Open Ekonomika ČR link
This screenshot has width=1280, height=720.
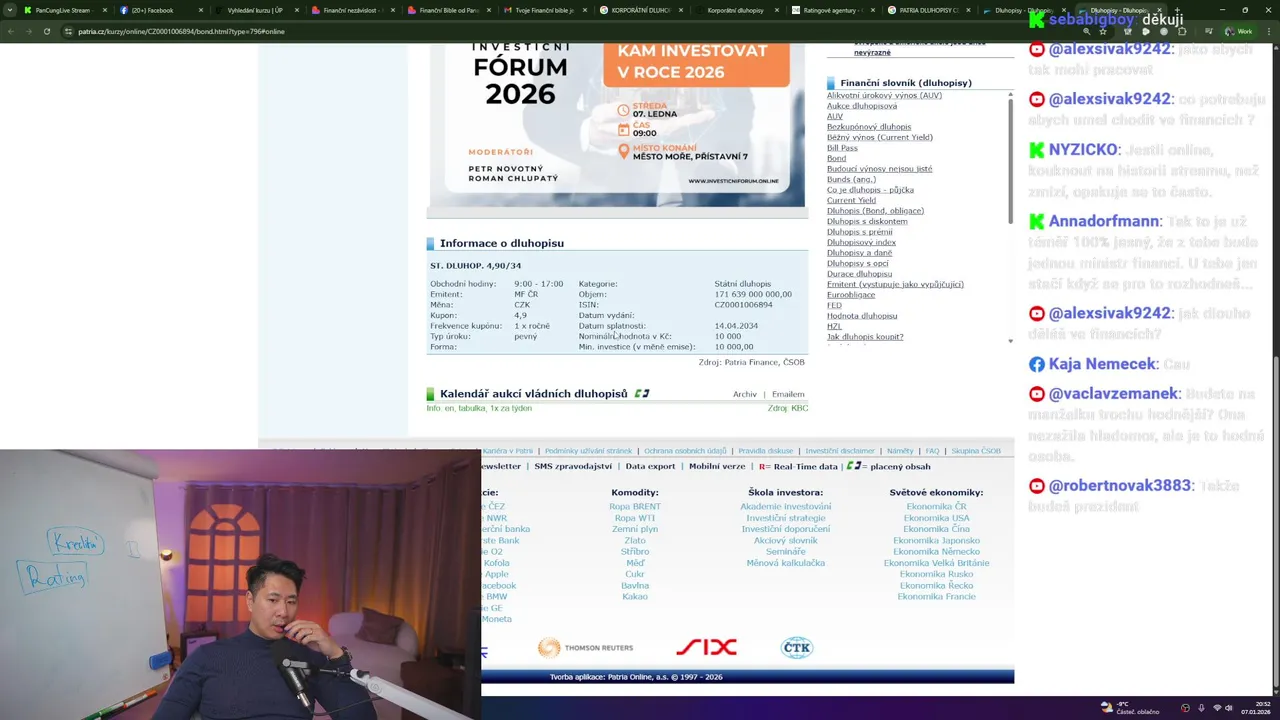[x=936, y=507]
